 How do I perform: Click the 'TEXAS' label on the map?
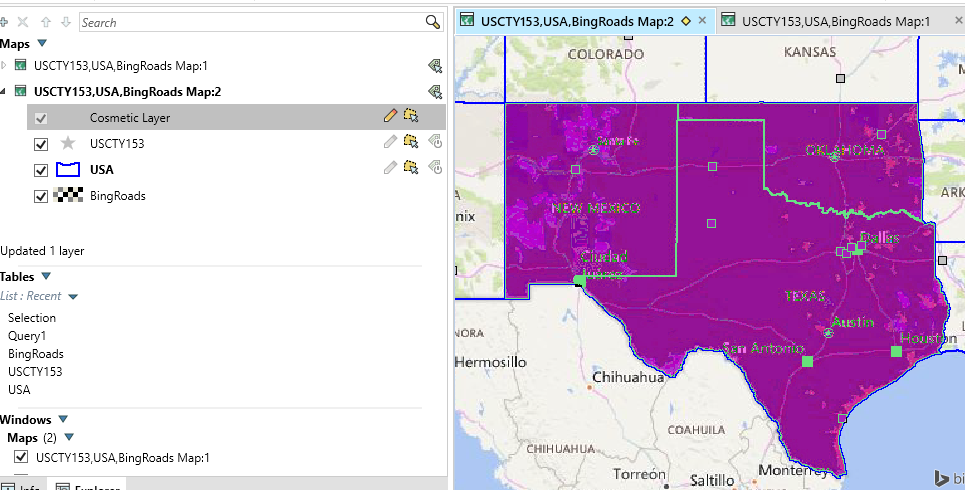point(804,296)
